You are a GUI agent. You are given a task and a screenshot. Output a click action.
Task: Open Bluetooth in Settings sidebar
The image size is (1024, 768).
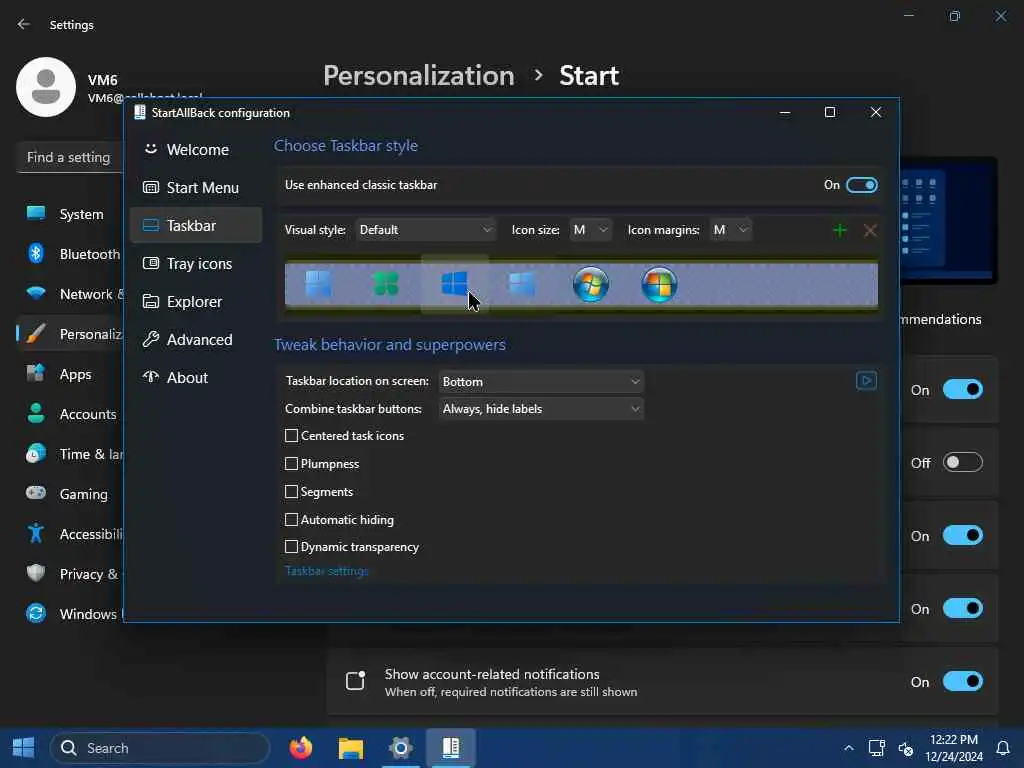[x=71, y=254]
